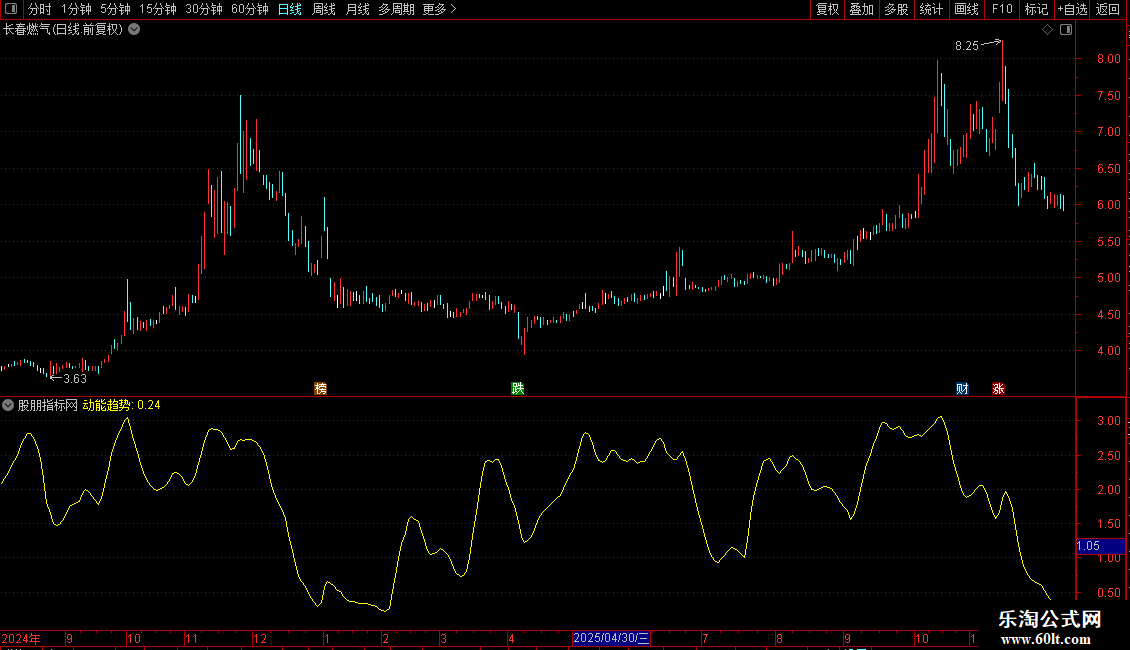Click the 6.00 price axis label
The height and width of the screenshot is (650, 1130).
(x=1108, y=205)
